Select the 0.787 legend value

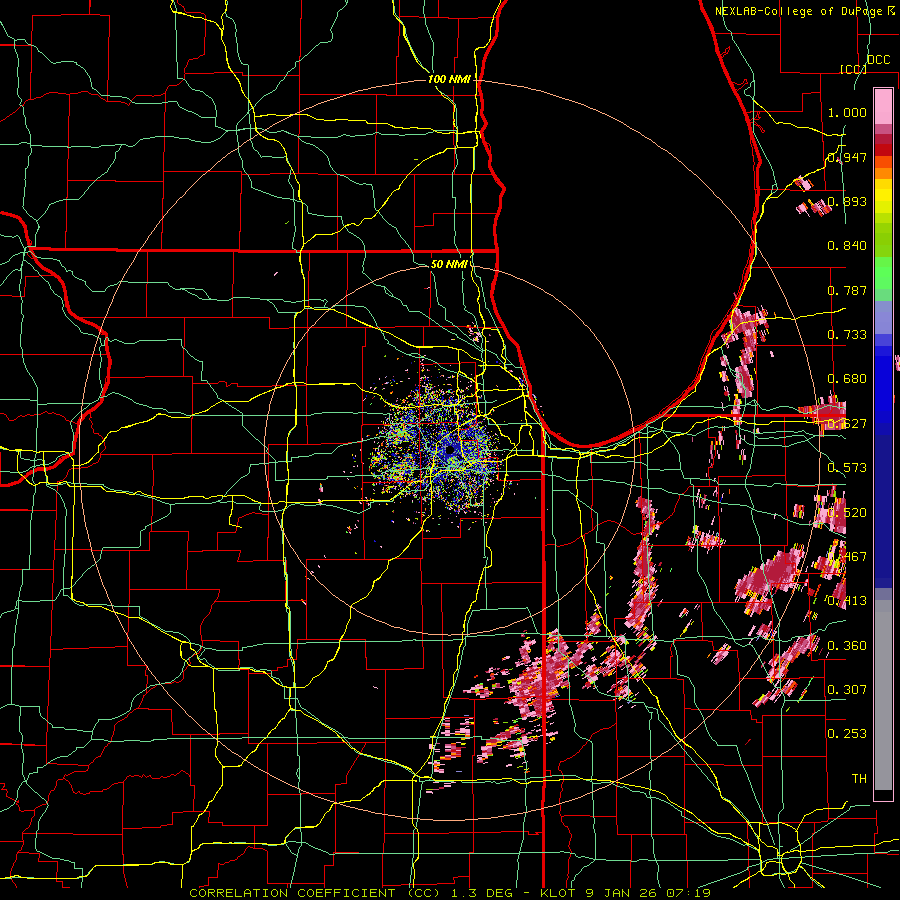[x=847, y=290]
